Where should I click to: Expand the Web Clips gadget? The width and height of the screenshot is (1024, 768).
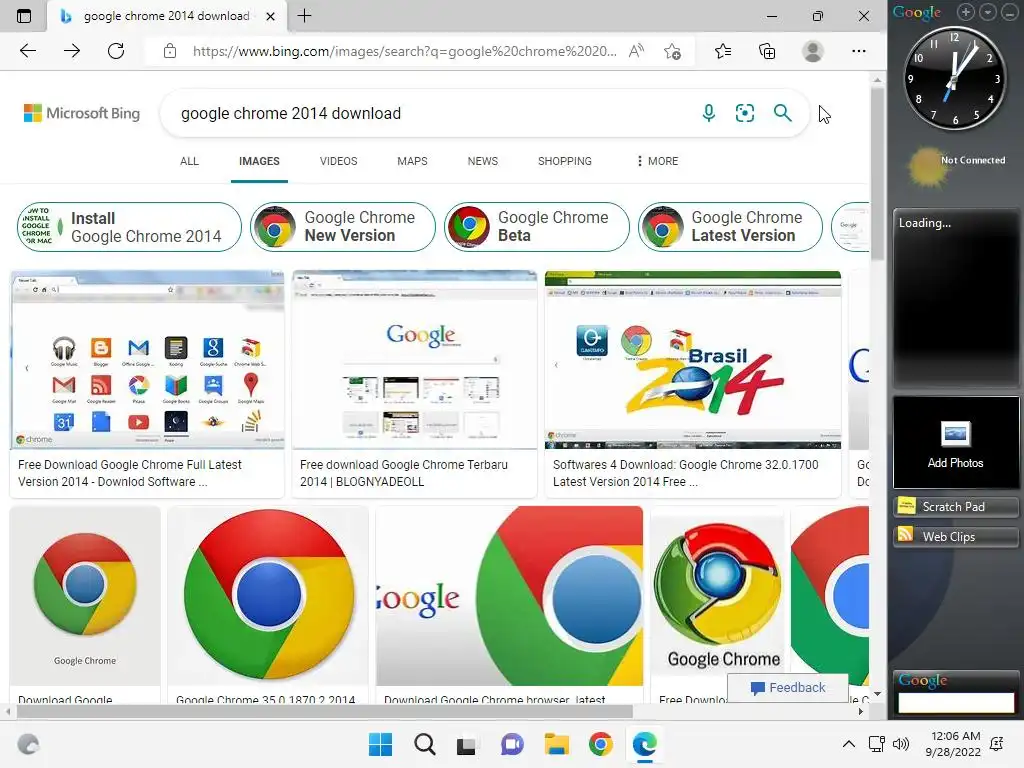click(955, 536)
